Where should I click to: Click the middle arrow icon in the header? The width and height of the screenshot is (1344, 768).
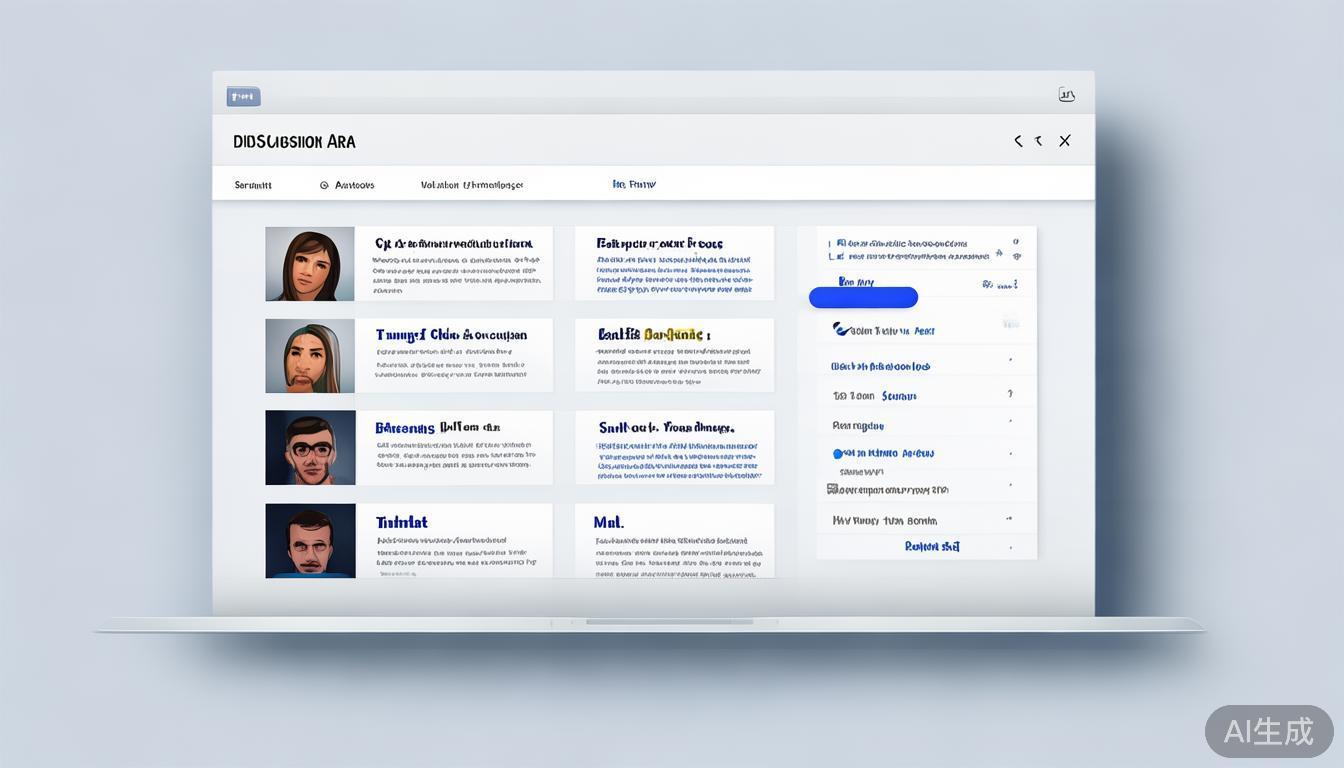point(1039,141)
